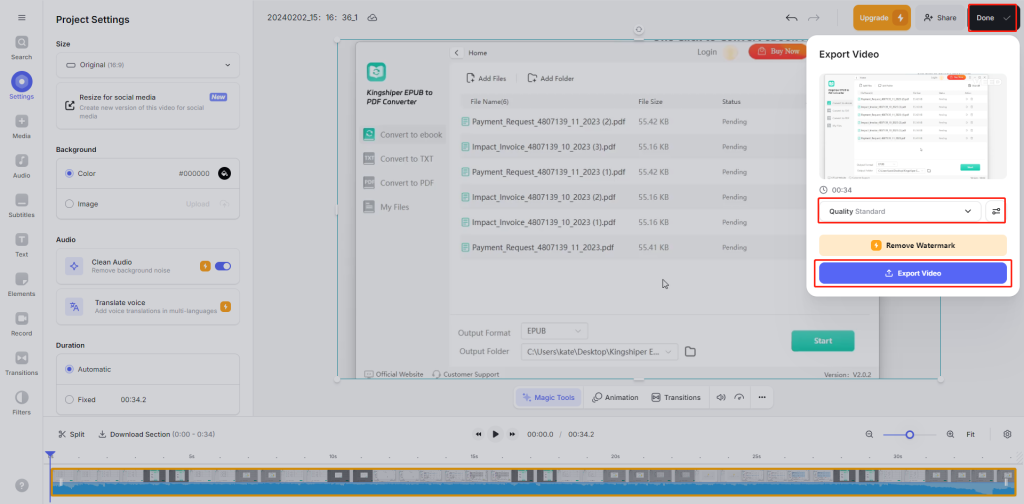The image size is (1024, 504).
Task: Redo the last action
Action: 814,18
